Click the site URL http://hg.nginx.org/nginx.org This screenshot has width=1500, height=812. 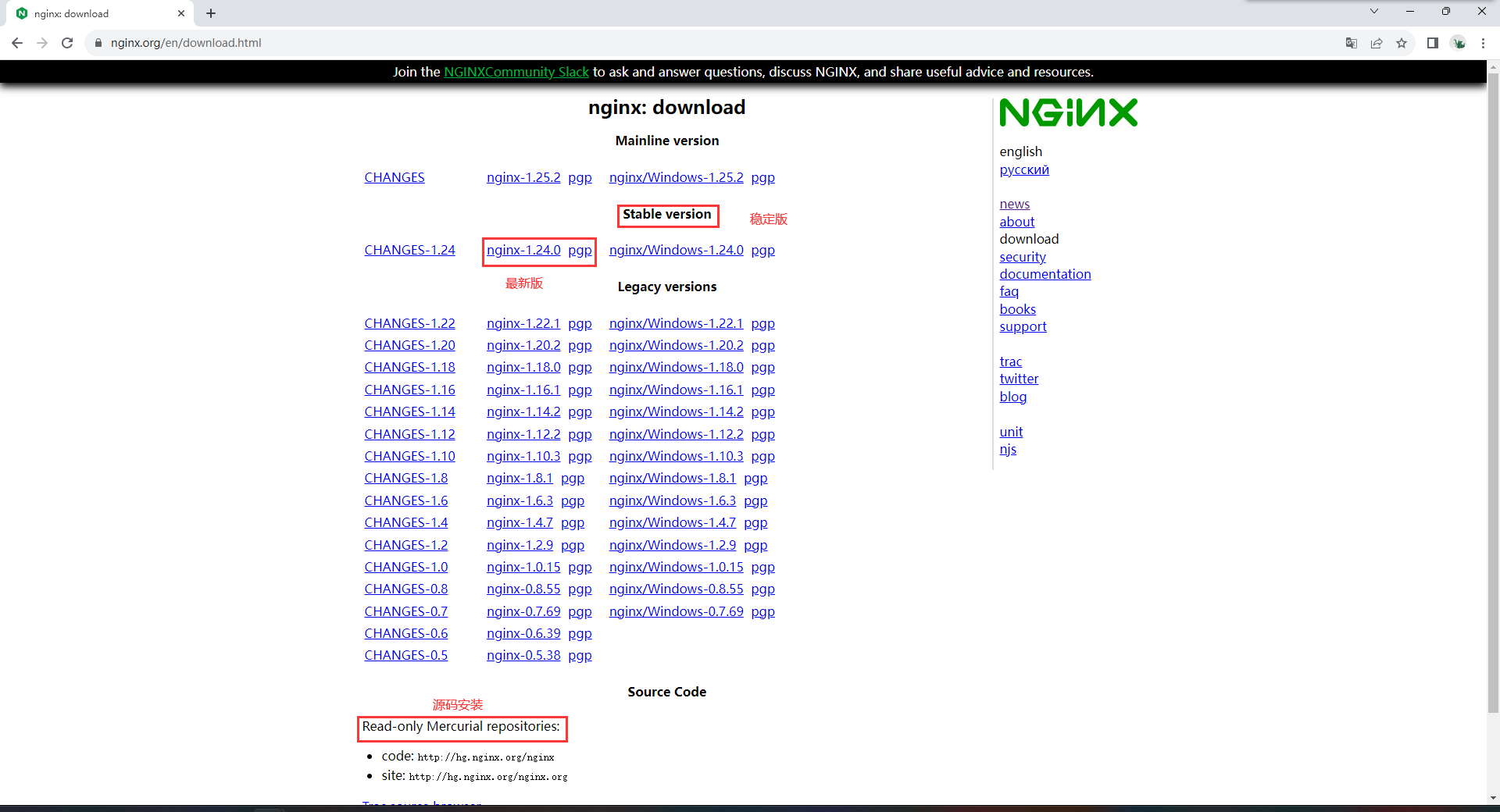coord(488,777)
